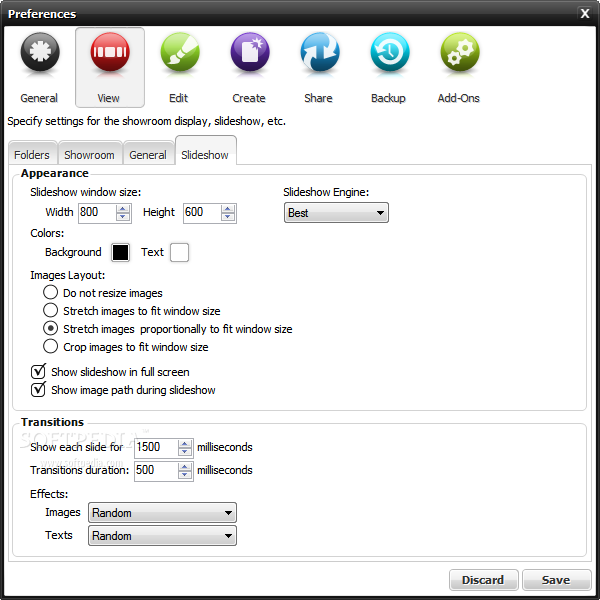Screen dimensions: 600x600
Task: Open the General preferences icon
Action: tap(39, 67)
